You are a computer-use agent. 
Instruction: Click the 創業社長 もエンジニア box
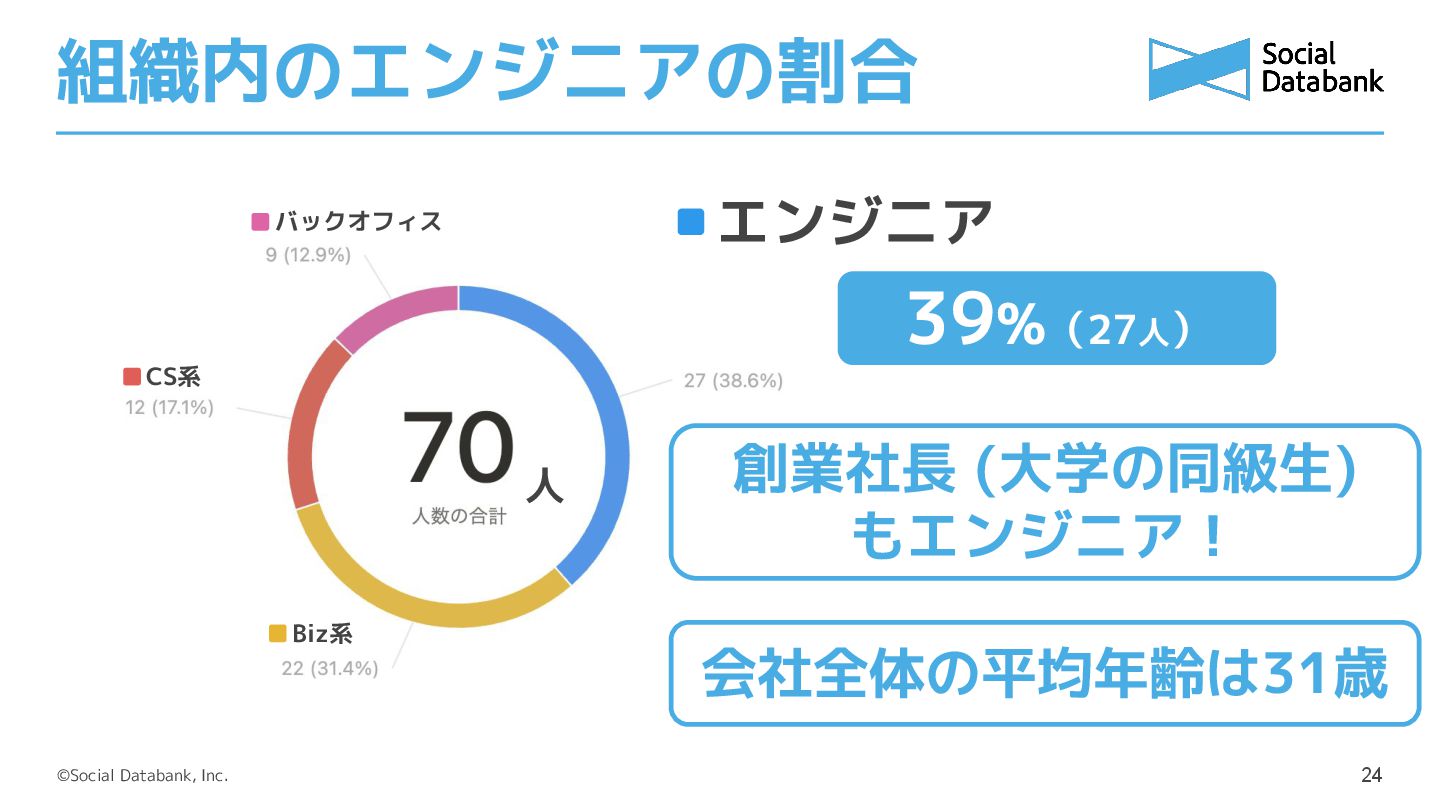coord(1044,502)
